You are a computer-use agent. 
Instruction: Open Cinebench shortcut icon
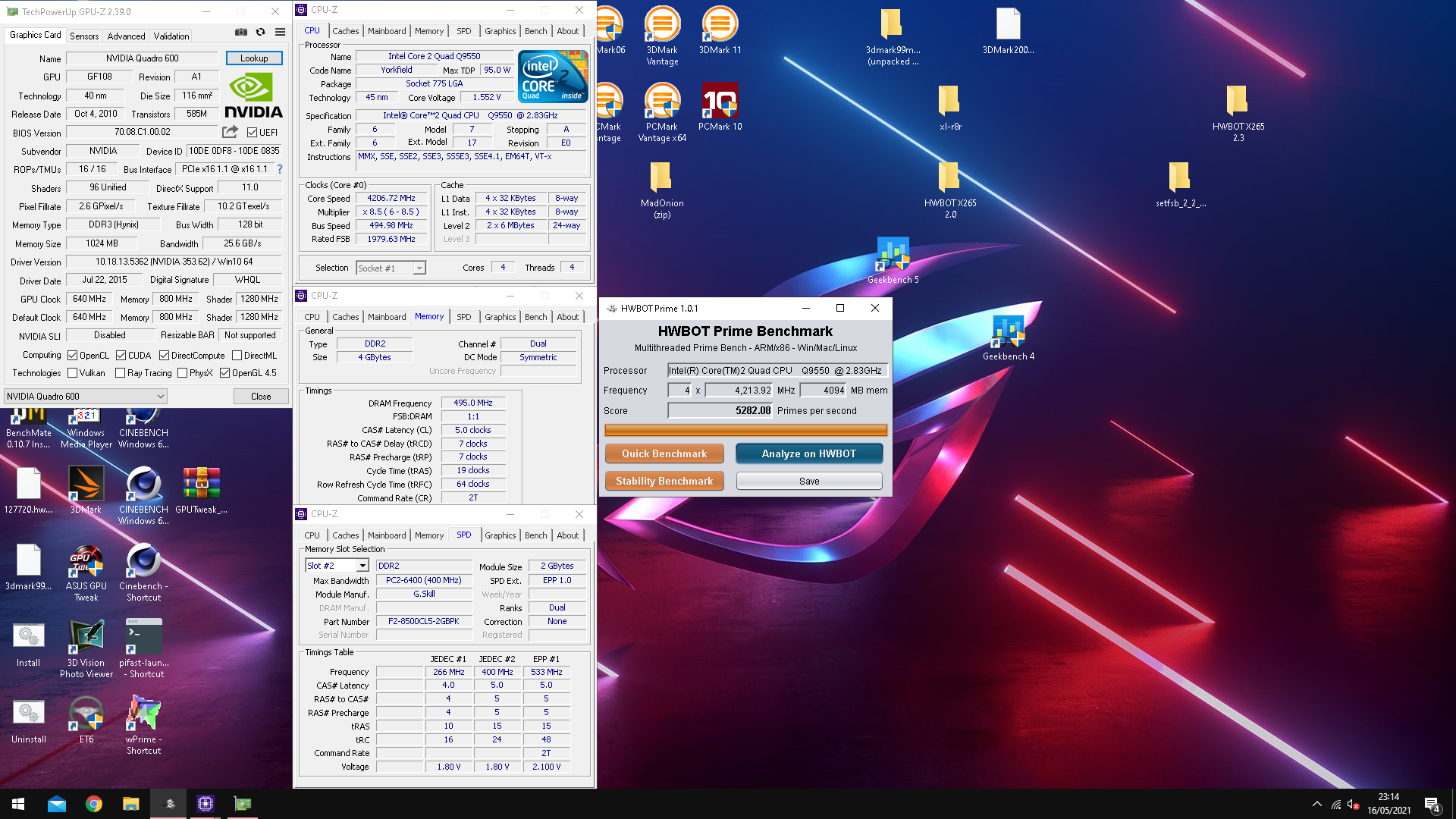tap(143, 573)
